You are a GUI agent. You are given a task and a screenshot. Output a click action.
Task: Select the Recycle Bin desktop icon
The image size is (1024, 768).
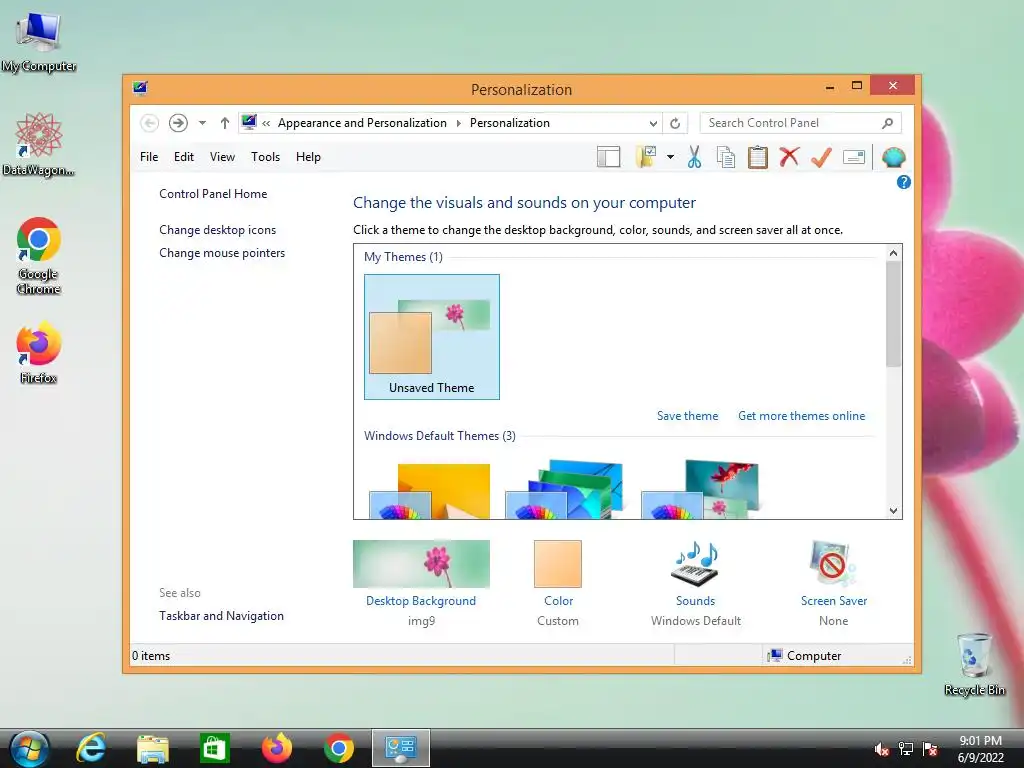(974, 664)
